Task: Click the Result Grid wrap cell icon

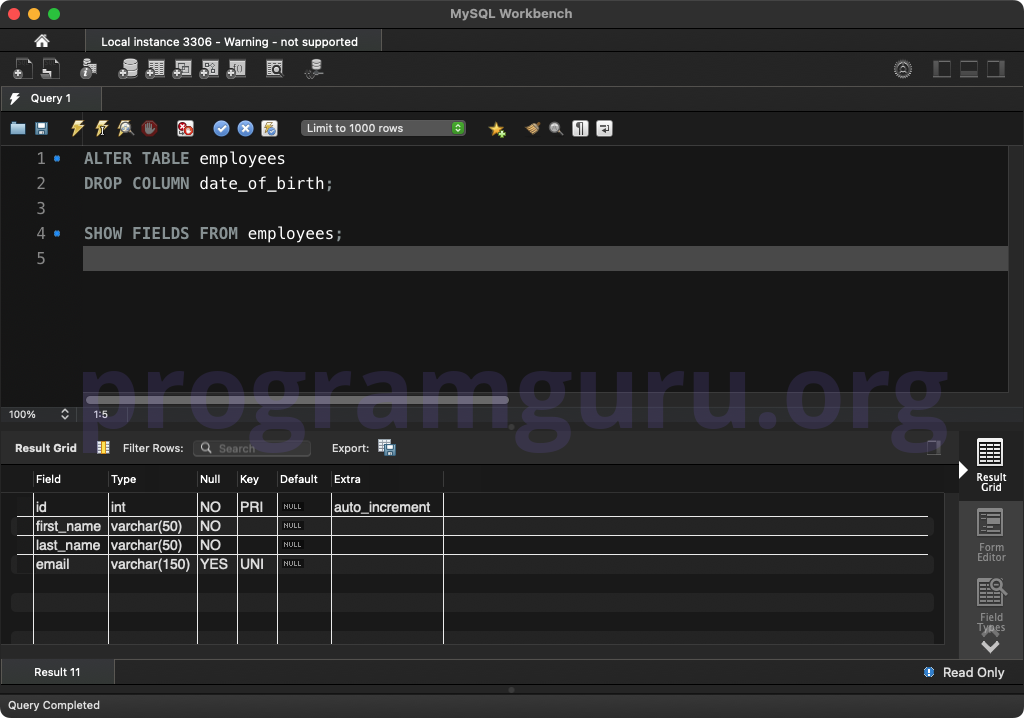Action: [103, 448]
